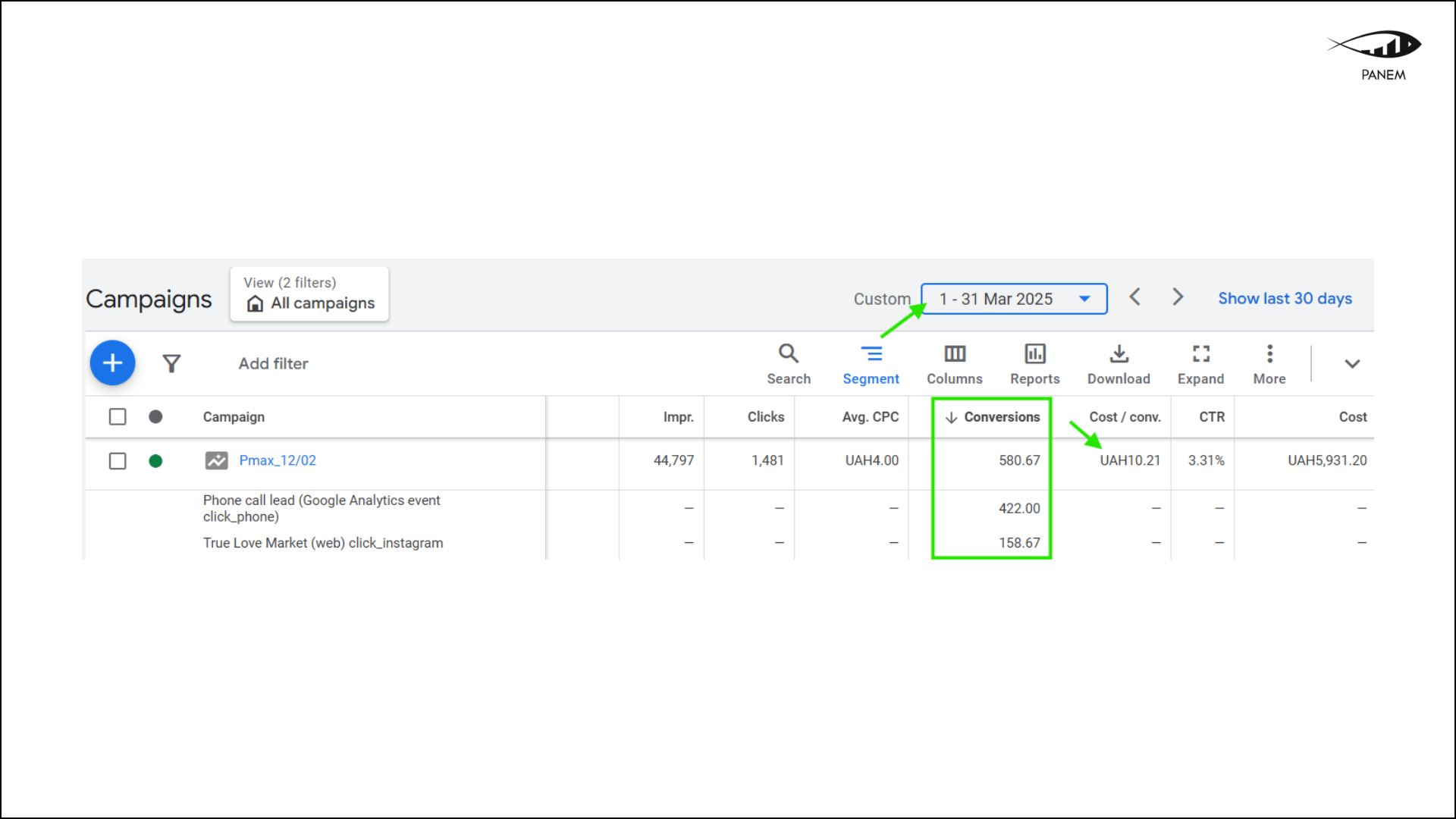The image size is (1456, 819).
Task: Expand the table to full screen
Action: (1200, 362)
